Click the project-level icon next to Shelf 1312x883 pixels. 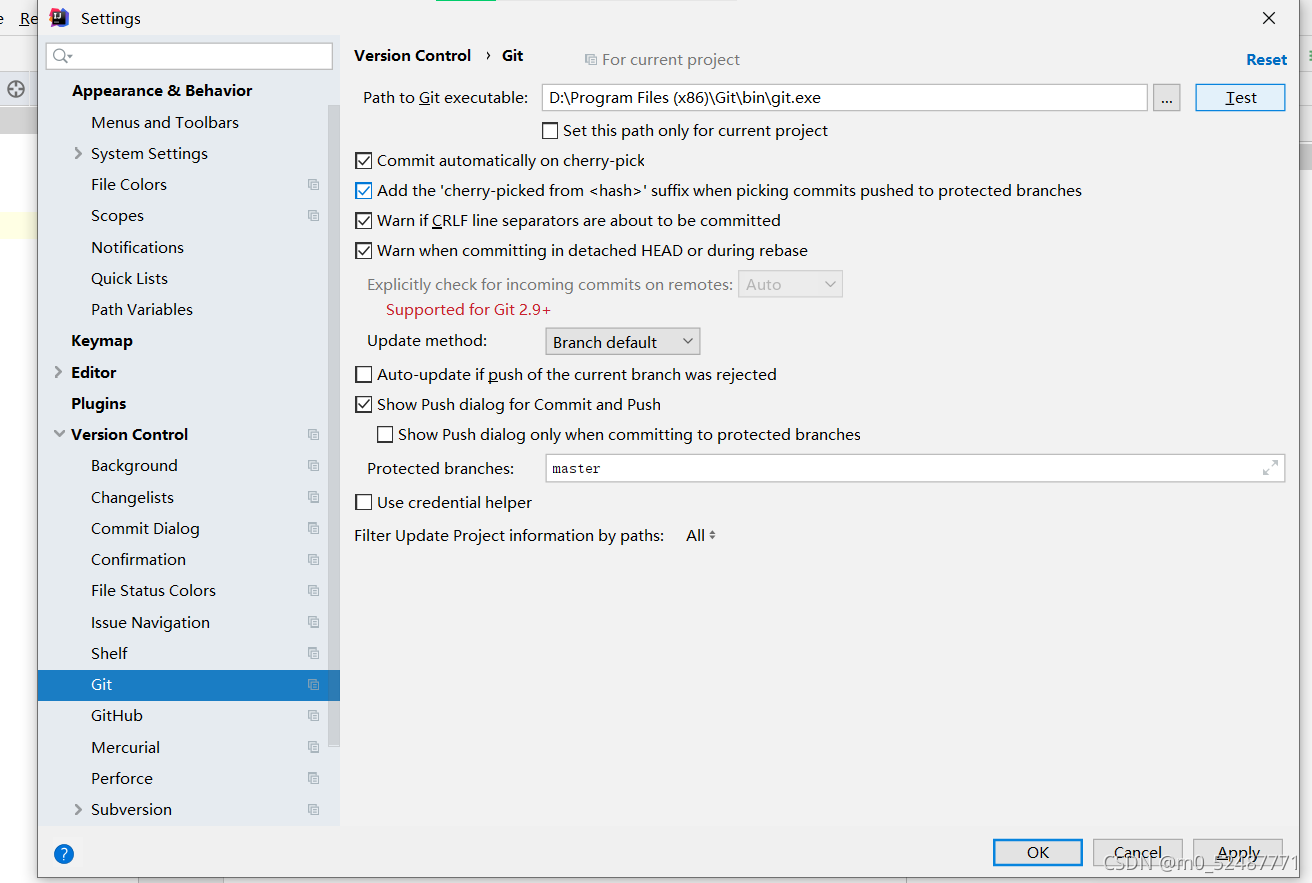pyautogui.click(x=314, y=653)
